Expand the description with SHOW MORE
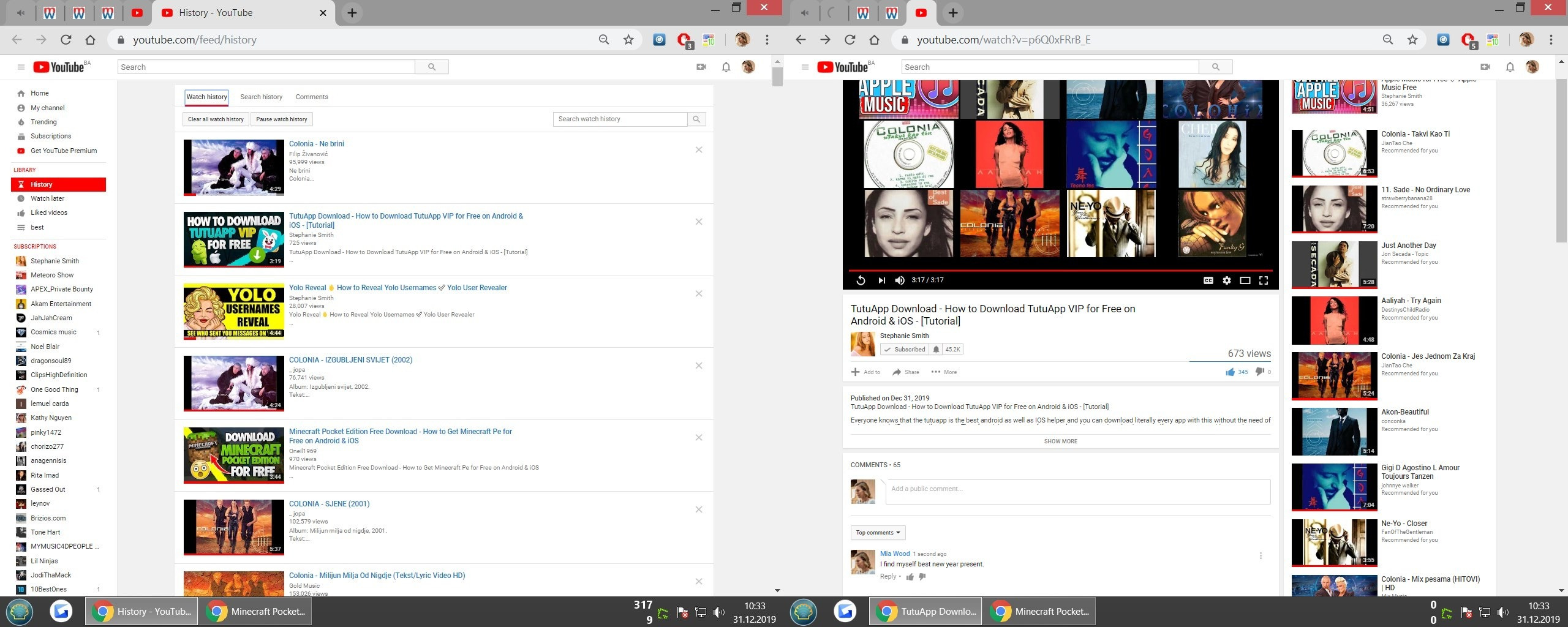 1060,441
